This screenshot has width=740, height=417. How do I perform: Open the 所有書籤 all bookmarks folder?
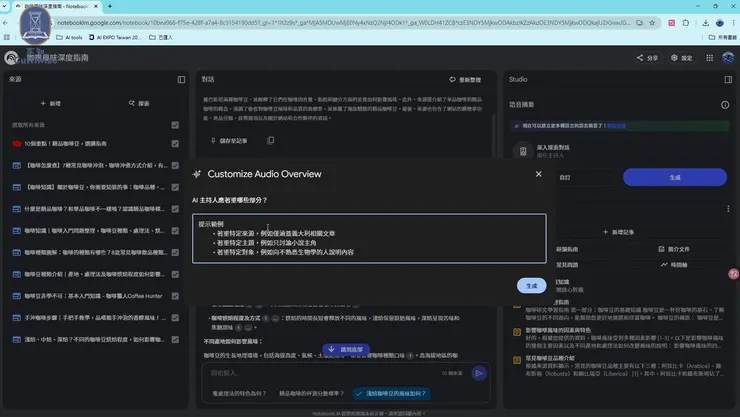tap(723, 37)
